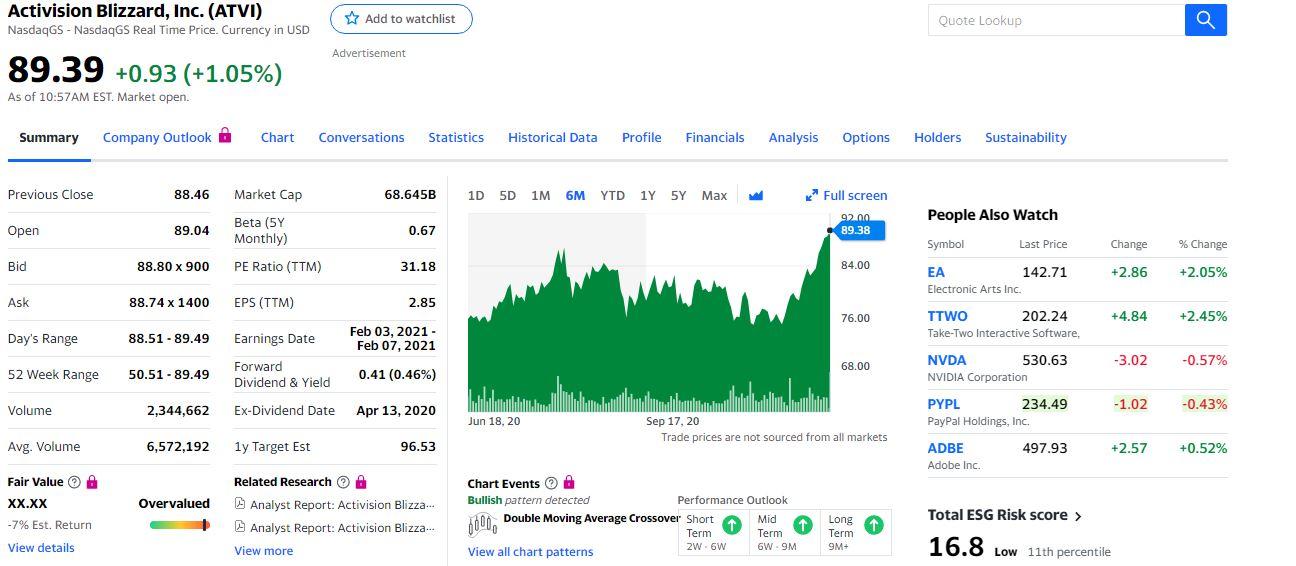
Task: Click the Fair Value overvalued gradient bar
Action: (180, 525)
